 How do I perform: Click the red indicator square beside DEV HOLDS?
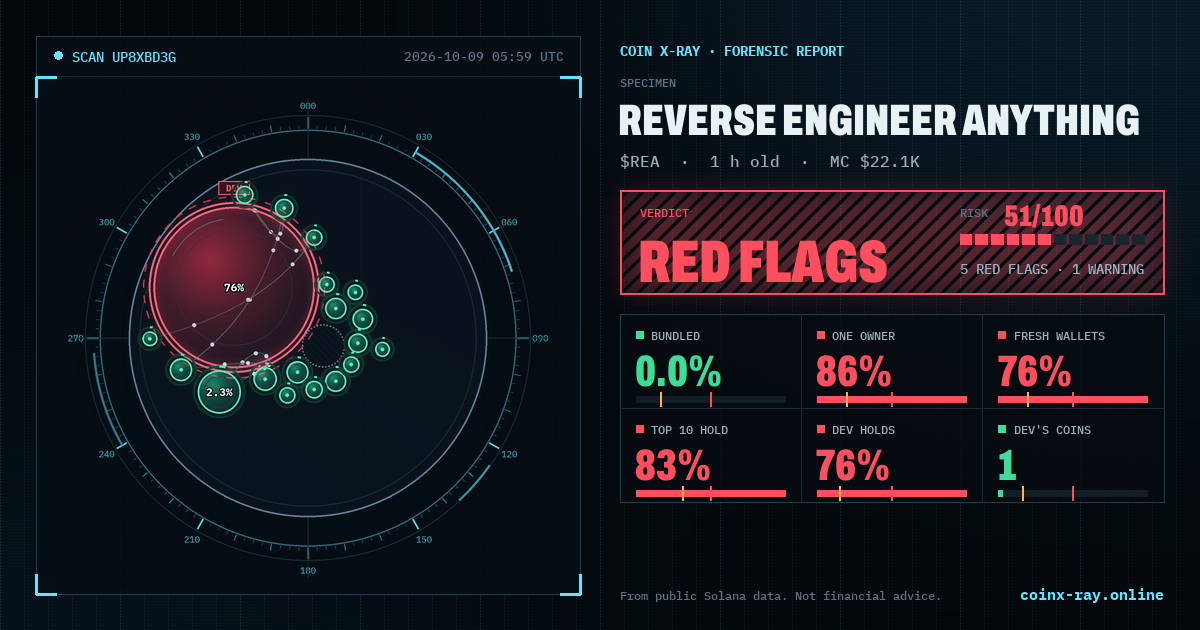(x=821, y=429)
